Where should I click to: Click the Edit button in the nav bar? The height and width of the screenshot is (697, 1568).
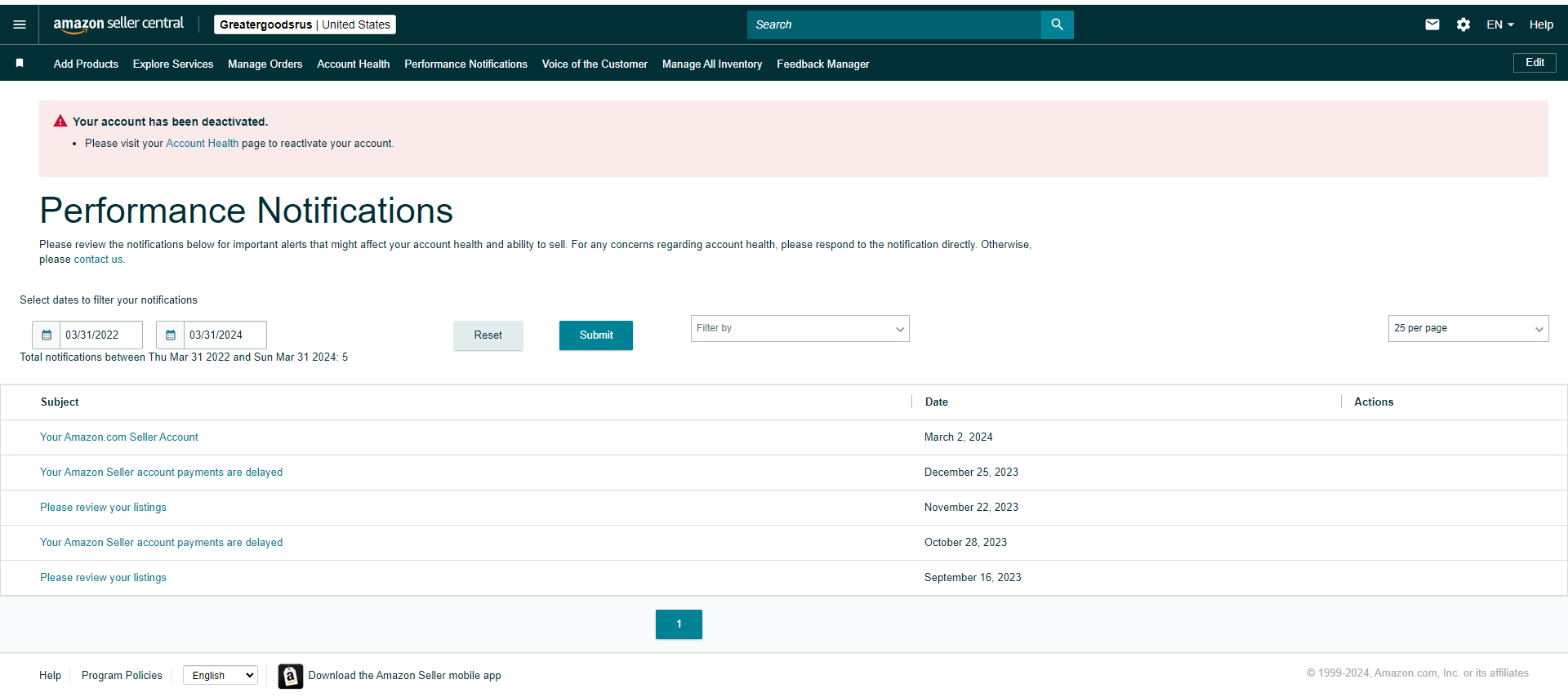point(1535,63)
